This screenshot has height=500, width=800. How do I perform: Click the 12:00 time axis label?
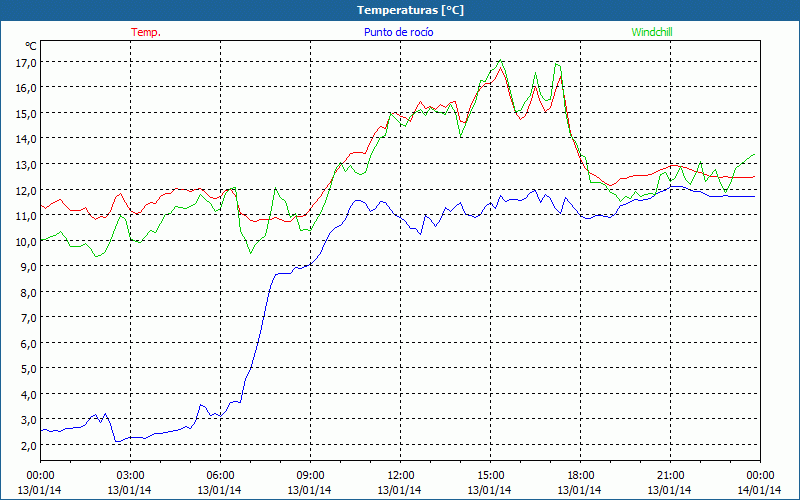tap(401, 475)
